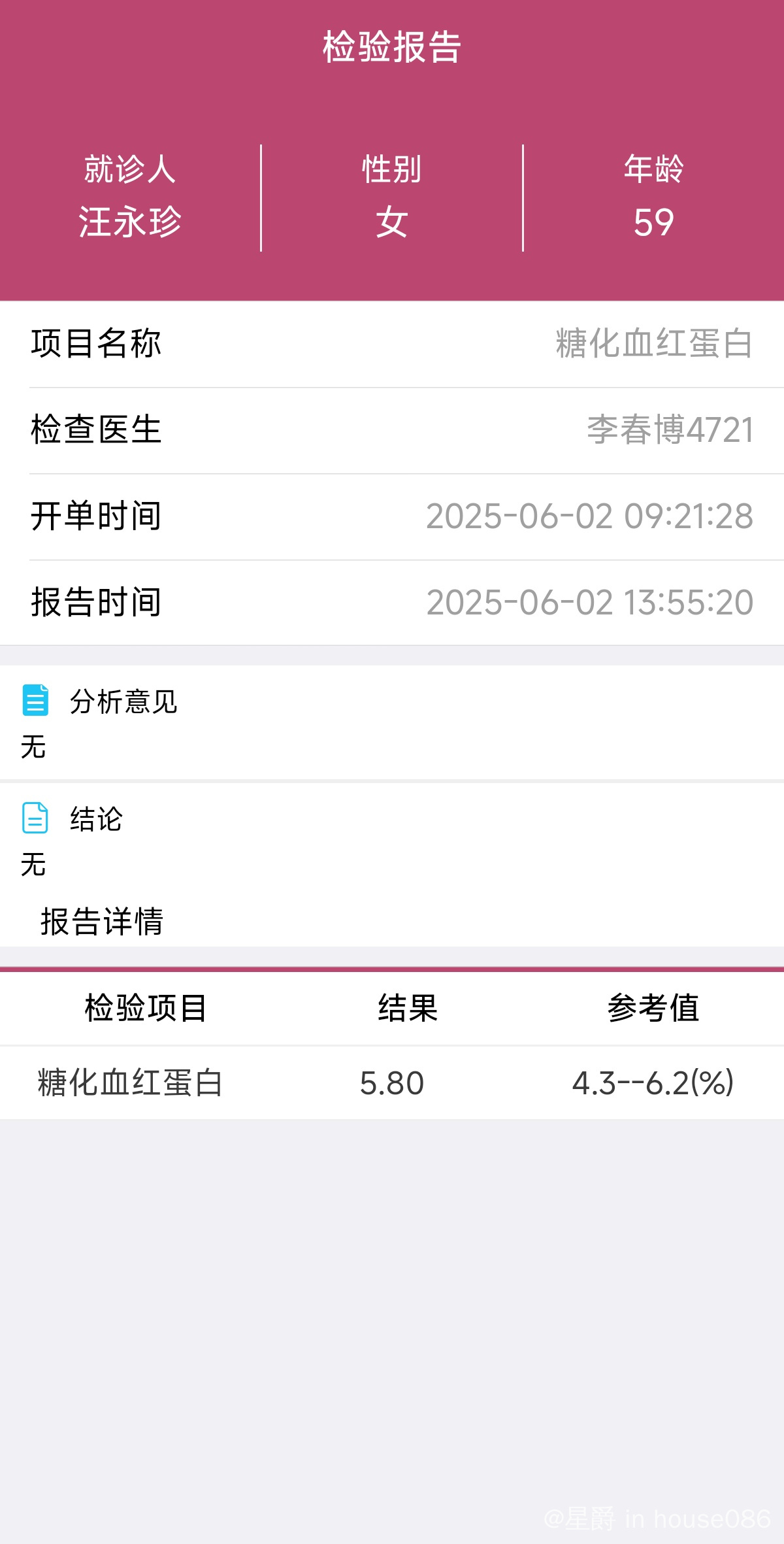Tap the 性别 gender value 女
This screenshot has height=1544, width=784.
(x=392, y=222)
